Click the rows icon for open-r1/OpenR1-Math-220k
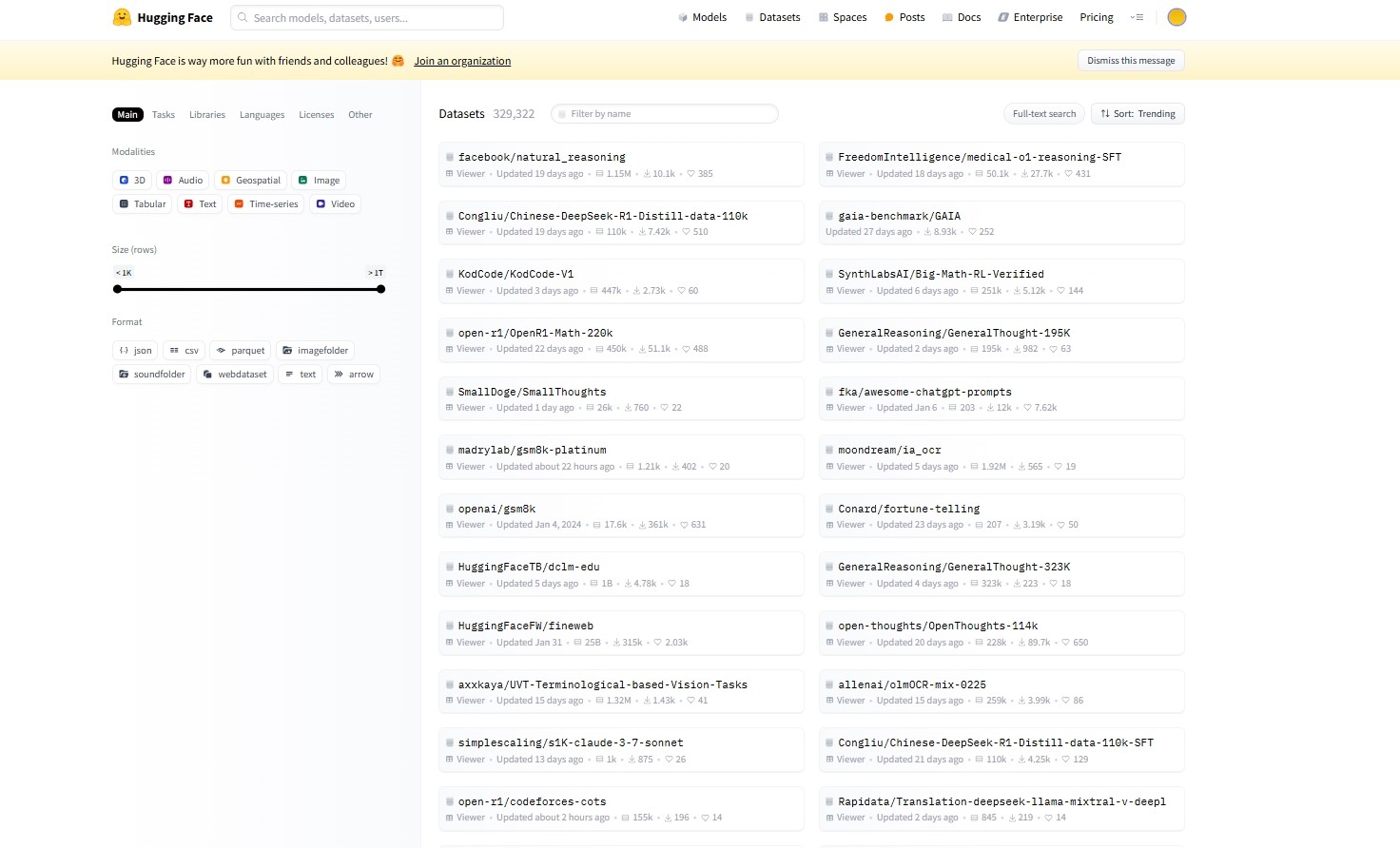 [600, 349]
